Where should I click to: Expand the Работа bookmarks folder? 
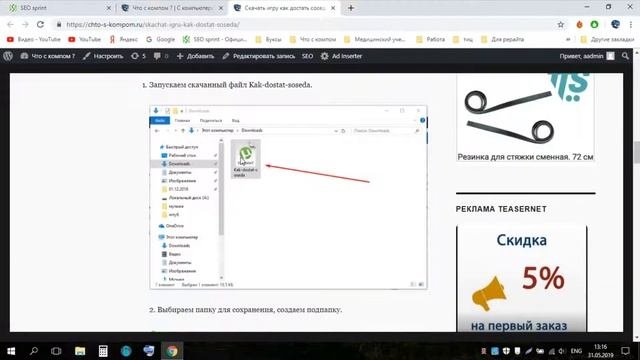tap(430, 40)
